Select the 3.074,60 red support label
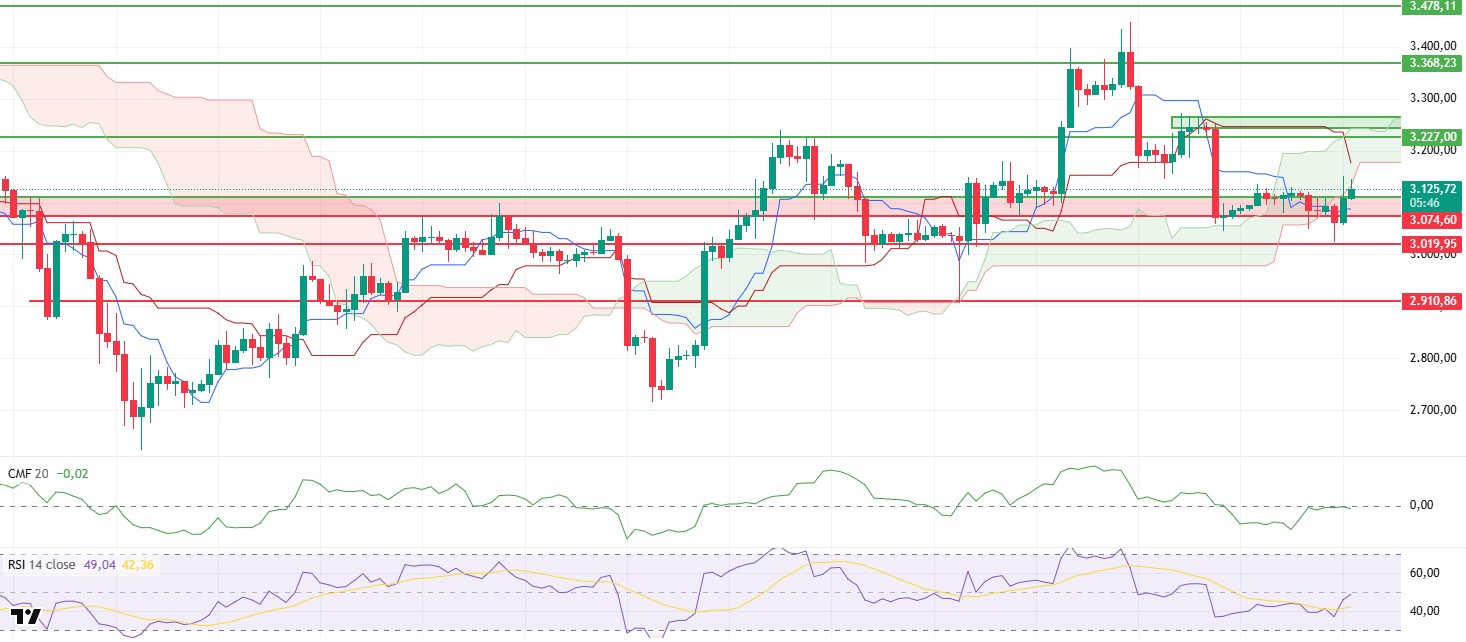 tap(1432, 219)
